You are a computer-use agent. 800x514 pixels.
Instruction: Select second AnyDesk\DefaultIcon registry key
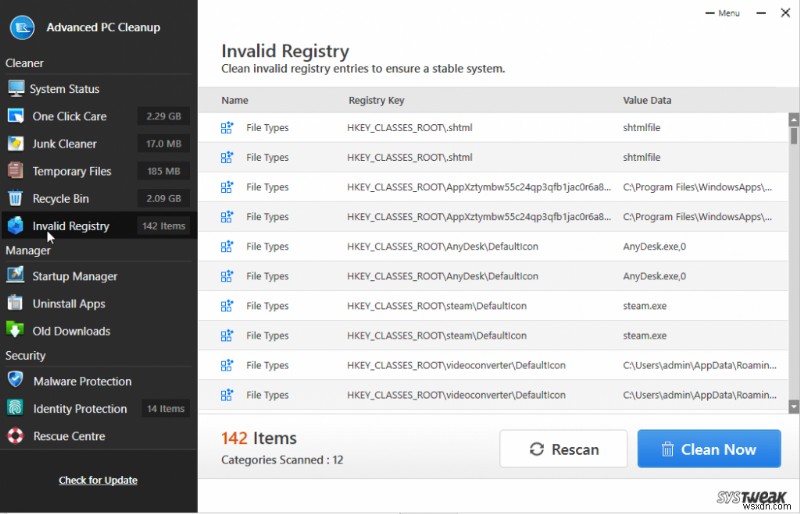(x=442, y=276)
